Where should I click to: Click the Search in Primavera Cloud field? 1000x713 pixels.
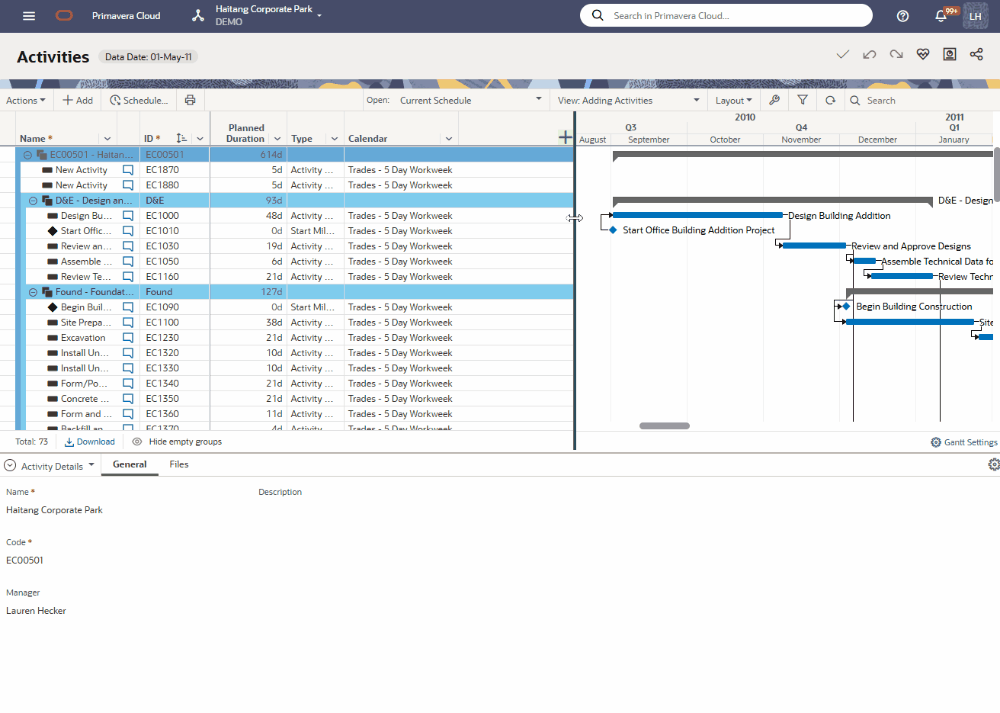(726, 15)
